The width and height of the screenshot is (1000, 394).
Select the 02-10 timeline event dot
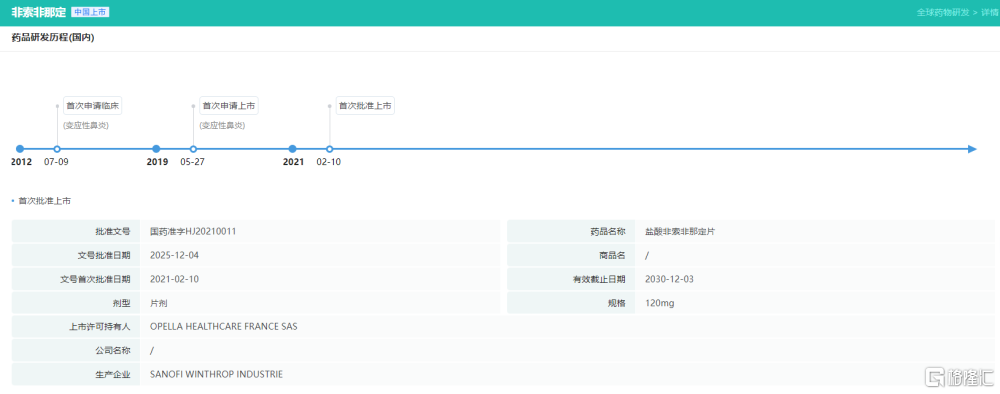click(330, 149)
